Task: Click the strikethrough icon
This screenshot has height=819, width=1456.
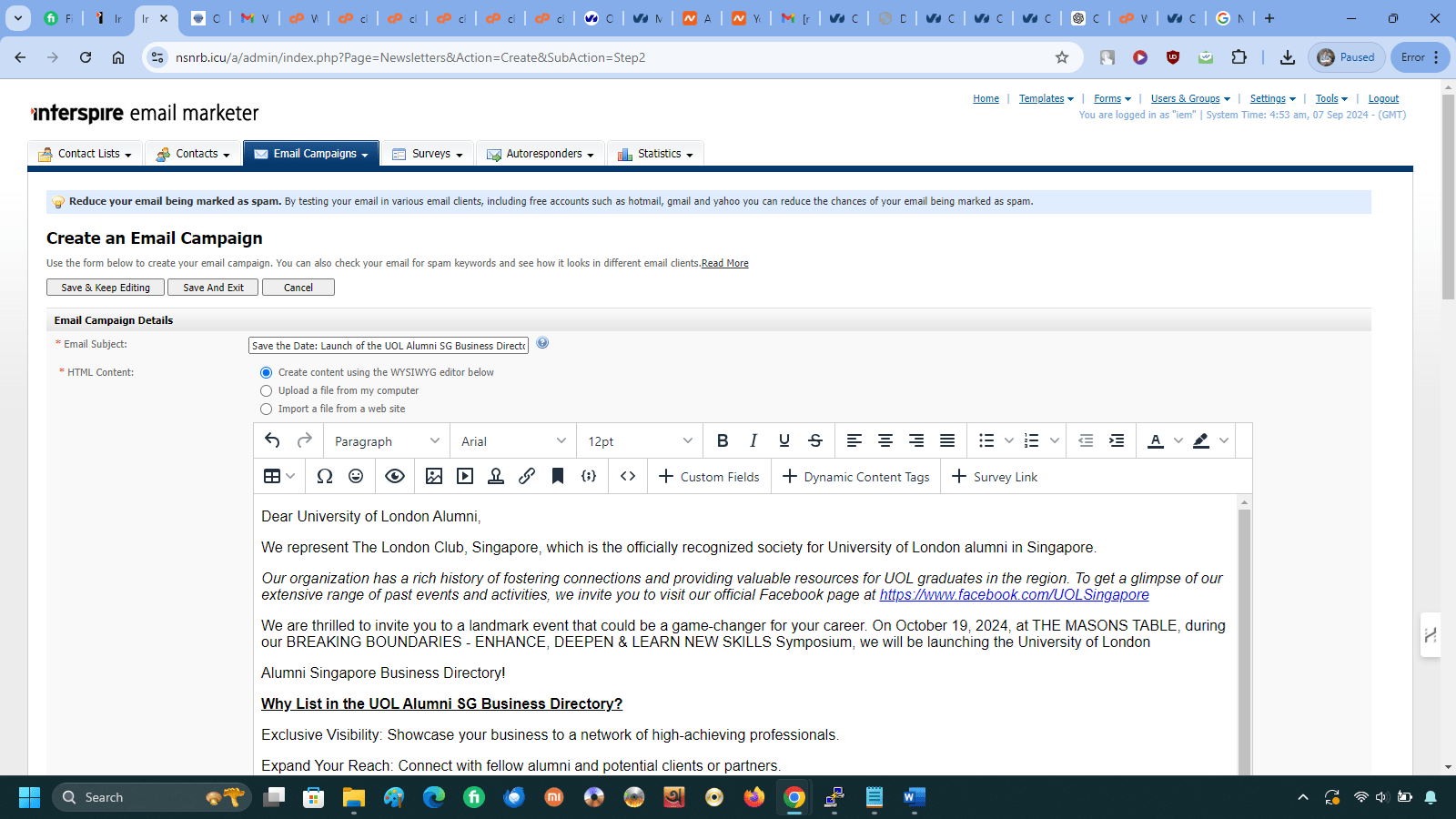Action: point(815,440)
